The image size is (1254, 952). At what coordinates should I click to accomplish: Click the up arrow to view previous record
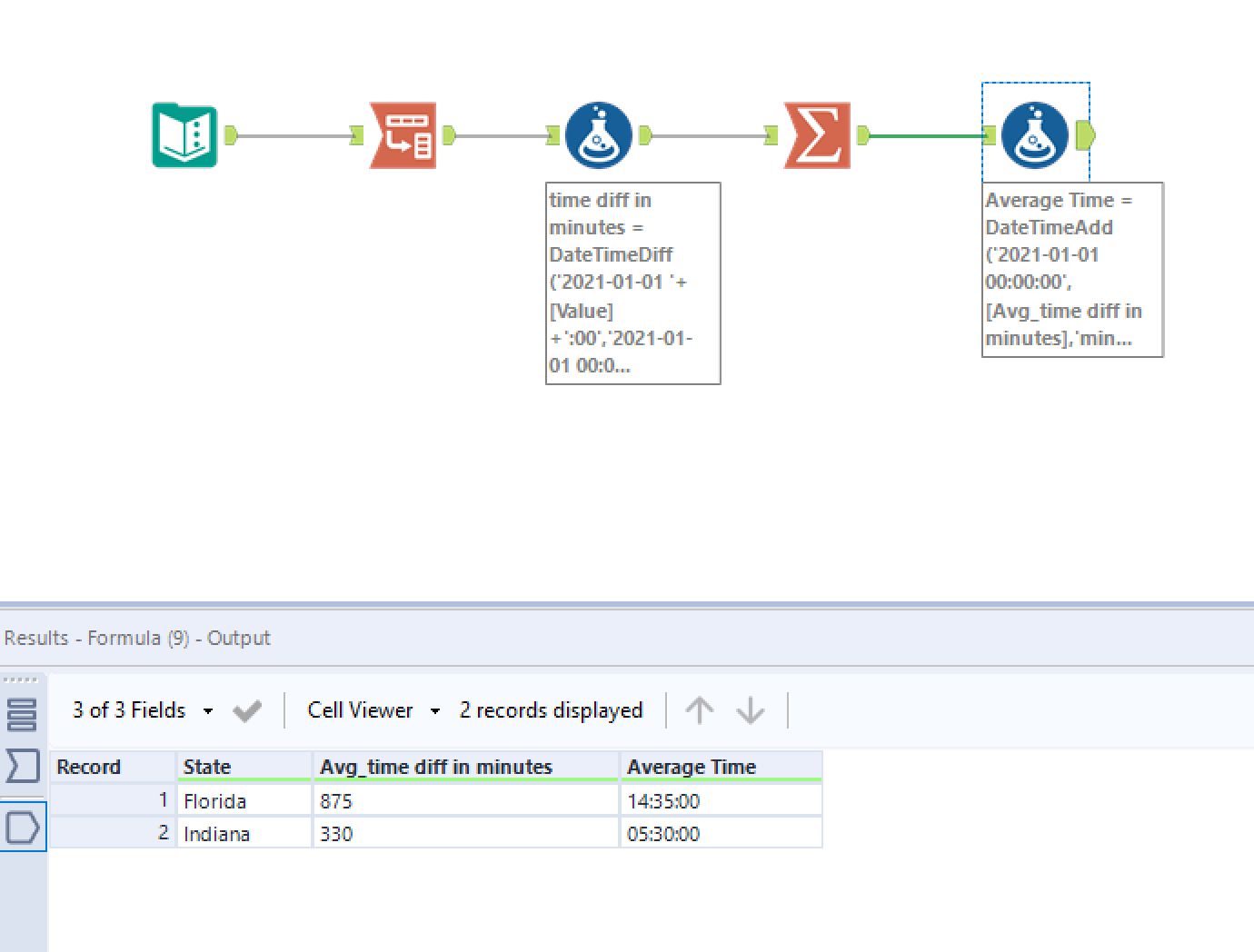pyautogui.click(x=700, y=709)
